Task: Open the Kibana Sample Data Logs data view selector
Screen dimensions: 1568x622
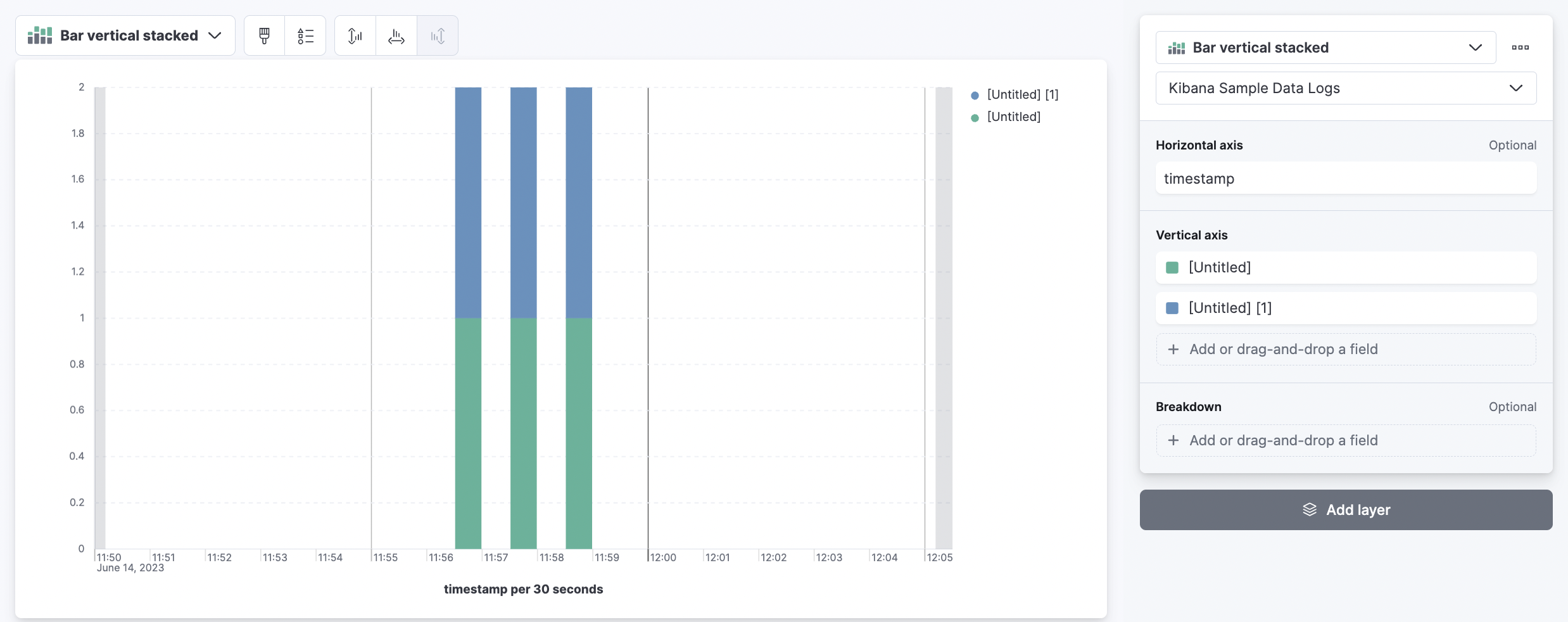Action: point(1346,88)
